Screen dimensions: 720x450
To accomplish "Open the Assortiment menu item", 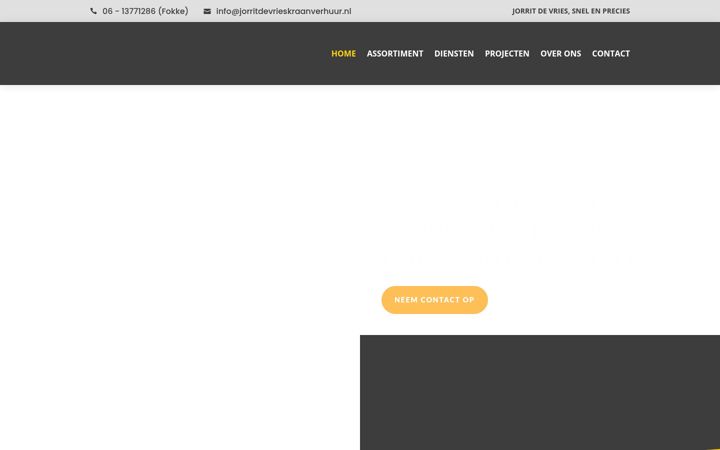I will point(395,53).
